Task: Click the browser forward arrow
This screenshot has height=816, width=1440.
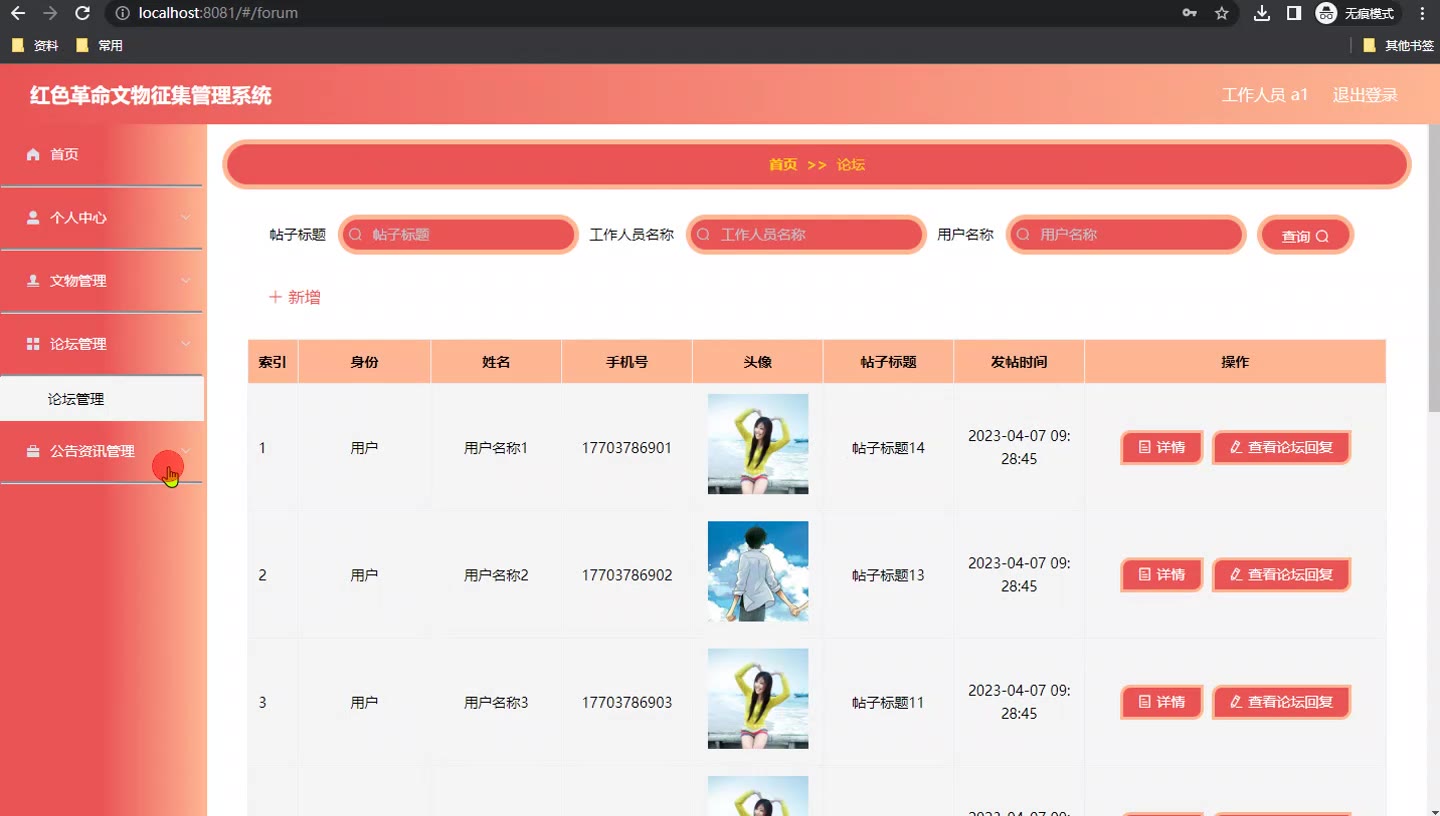Action: point(50,13)
